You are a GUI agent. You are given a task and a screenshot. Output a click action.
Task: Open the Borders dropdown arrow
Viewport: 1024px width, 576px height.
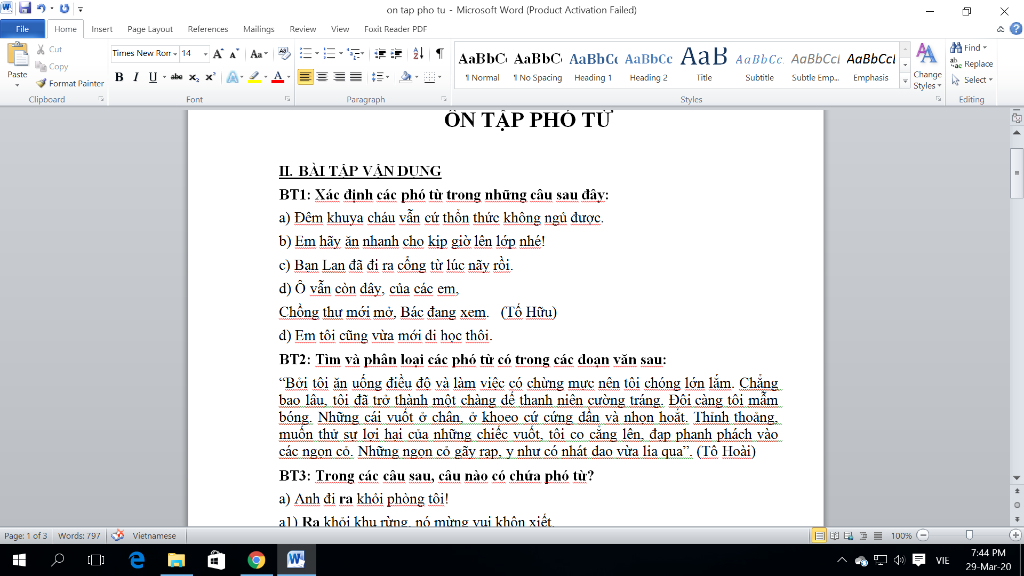(x=440, y=77)
